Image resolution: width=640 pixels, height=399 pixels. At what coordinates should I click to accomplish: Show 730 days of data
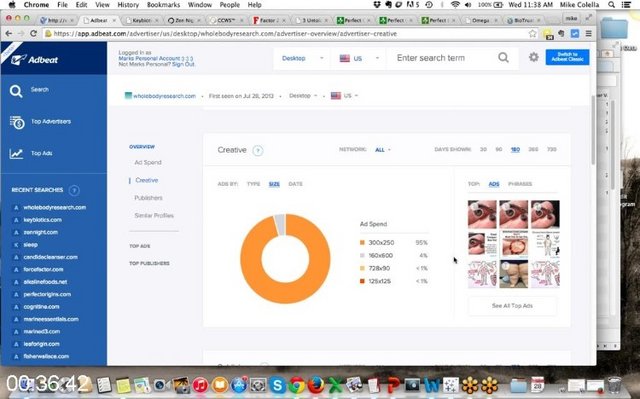551,150
